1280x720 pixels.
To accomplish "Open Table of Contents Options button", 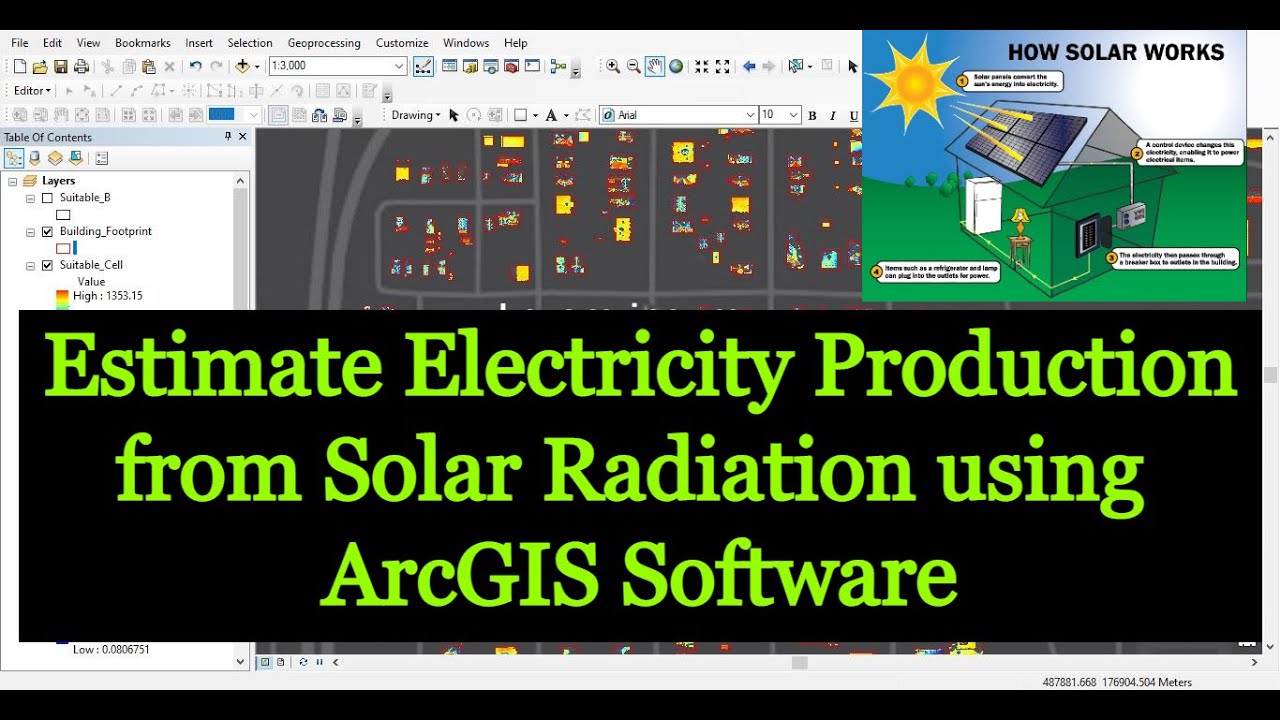I will click(x=101, y=158).
